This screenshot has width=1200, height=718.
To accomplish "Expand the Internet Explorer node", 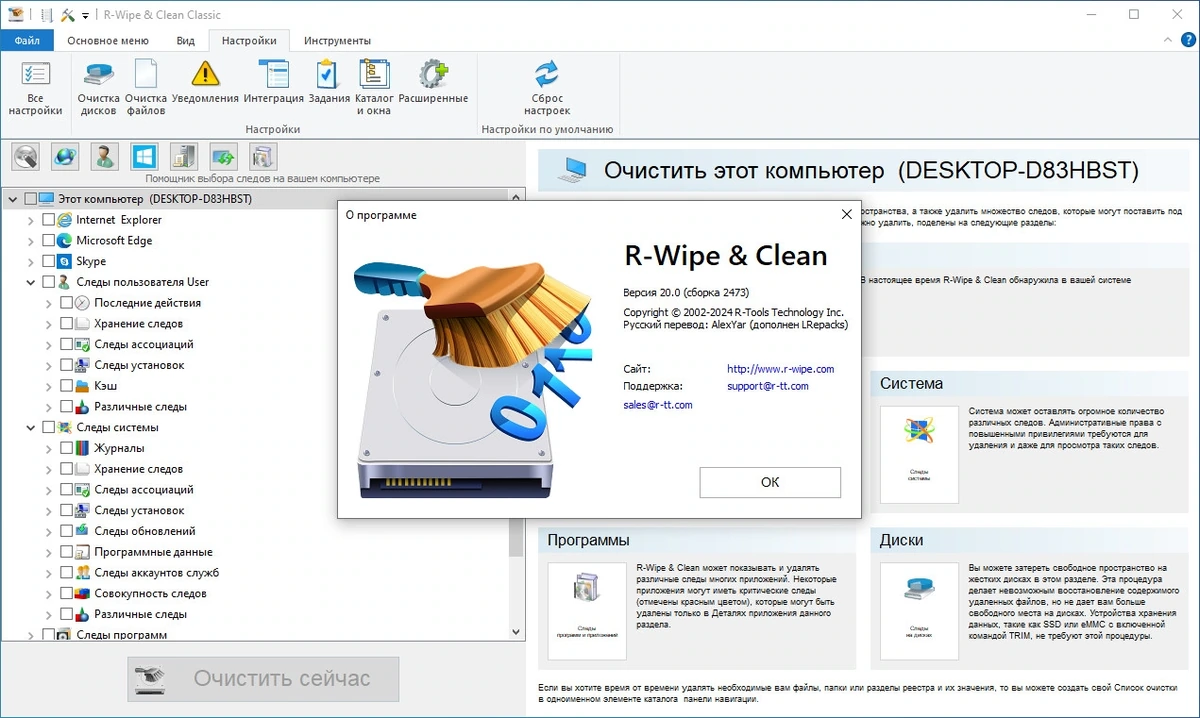I will tap(31, 220).
